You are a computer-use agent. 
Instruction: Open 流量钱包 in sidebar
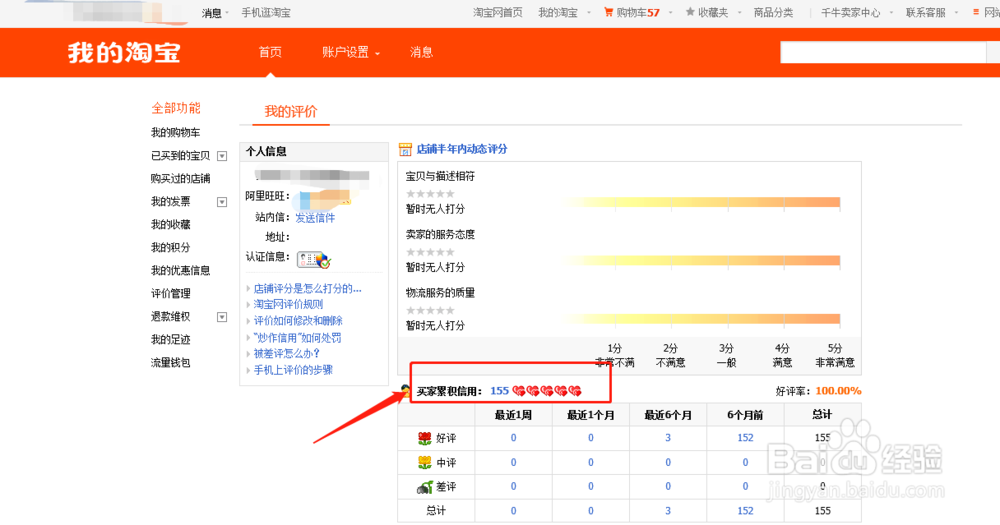click(170, 362)
